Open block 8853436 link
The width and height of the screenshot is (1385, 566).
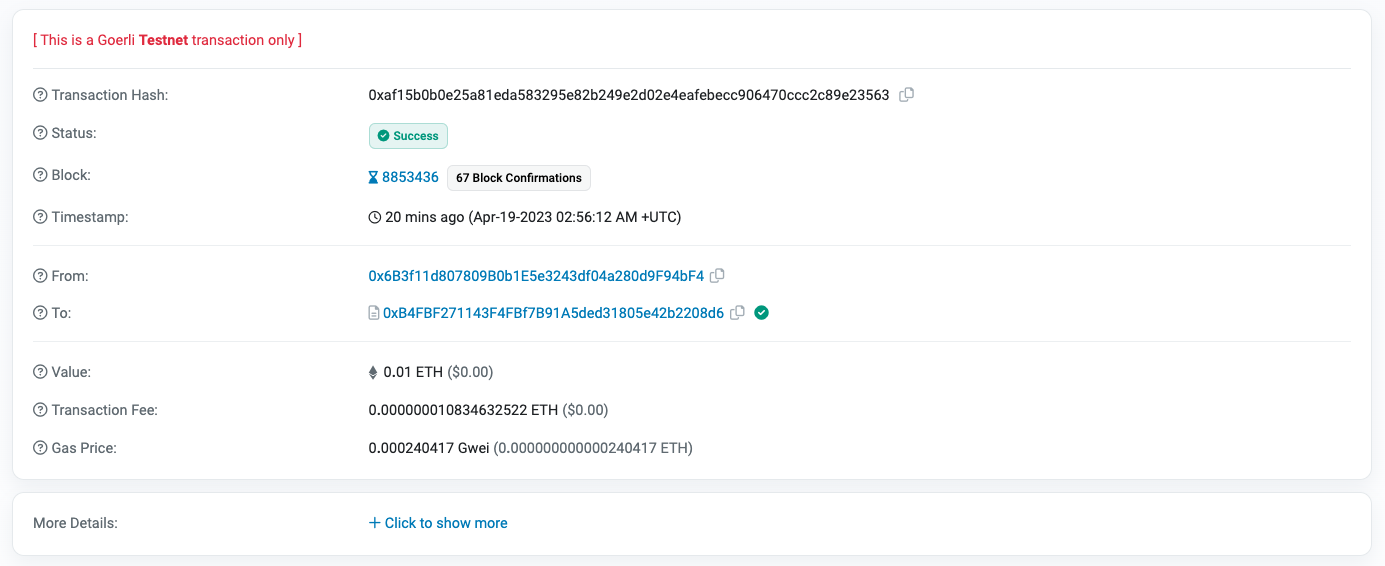coord(410,177)
